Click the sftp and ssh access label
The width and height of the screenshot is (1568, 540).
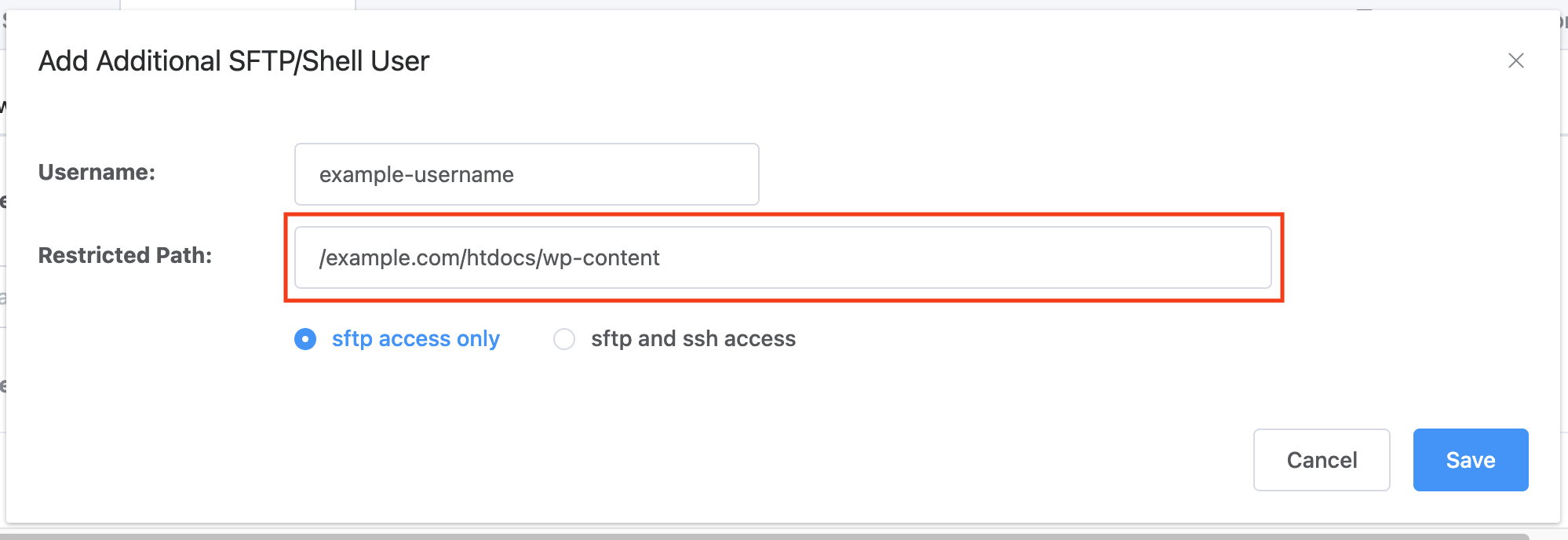[x=693, y=339]
